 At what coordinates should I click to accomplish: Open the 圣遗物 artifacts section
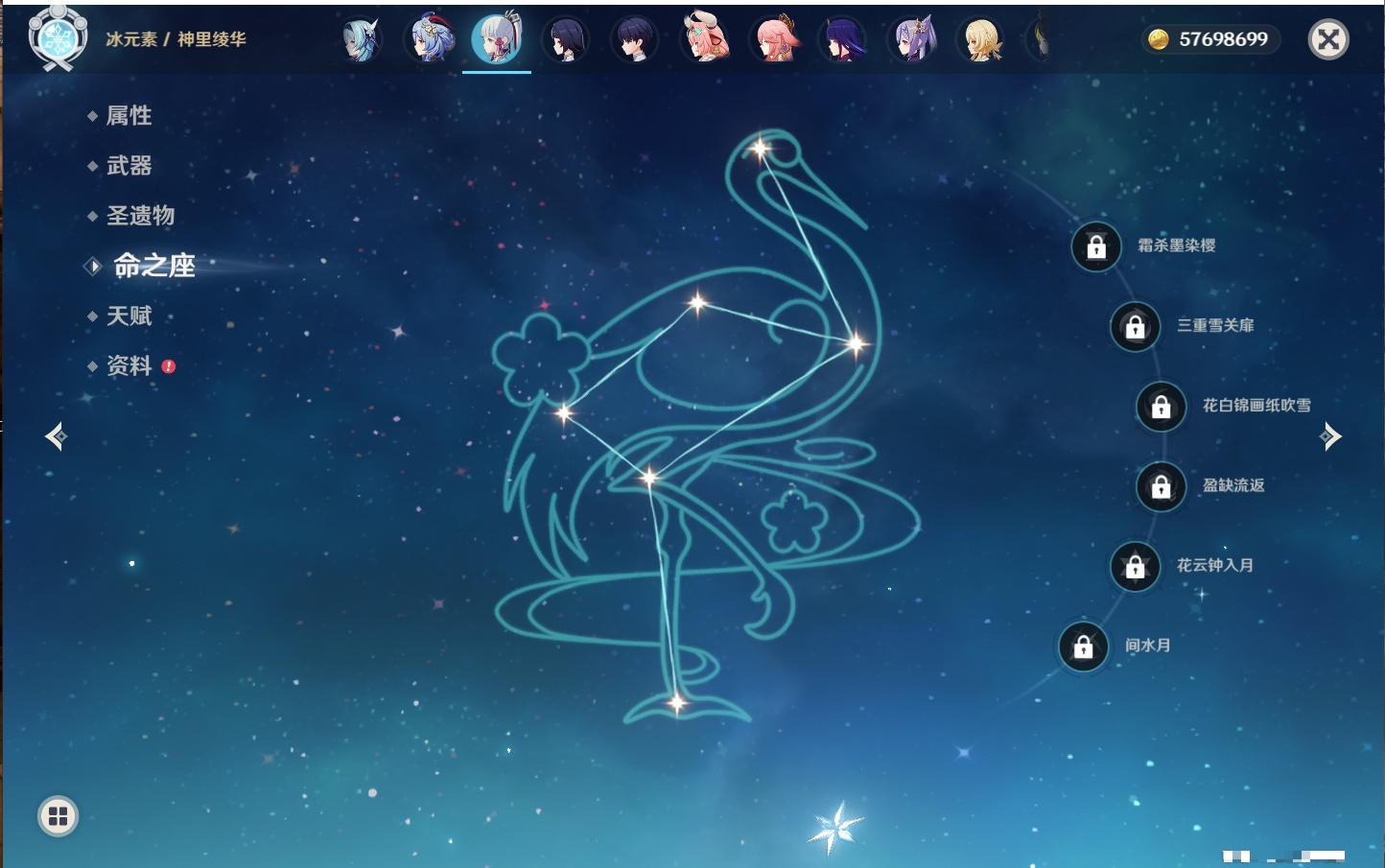[140, 216]
